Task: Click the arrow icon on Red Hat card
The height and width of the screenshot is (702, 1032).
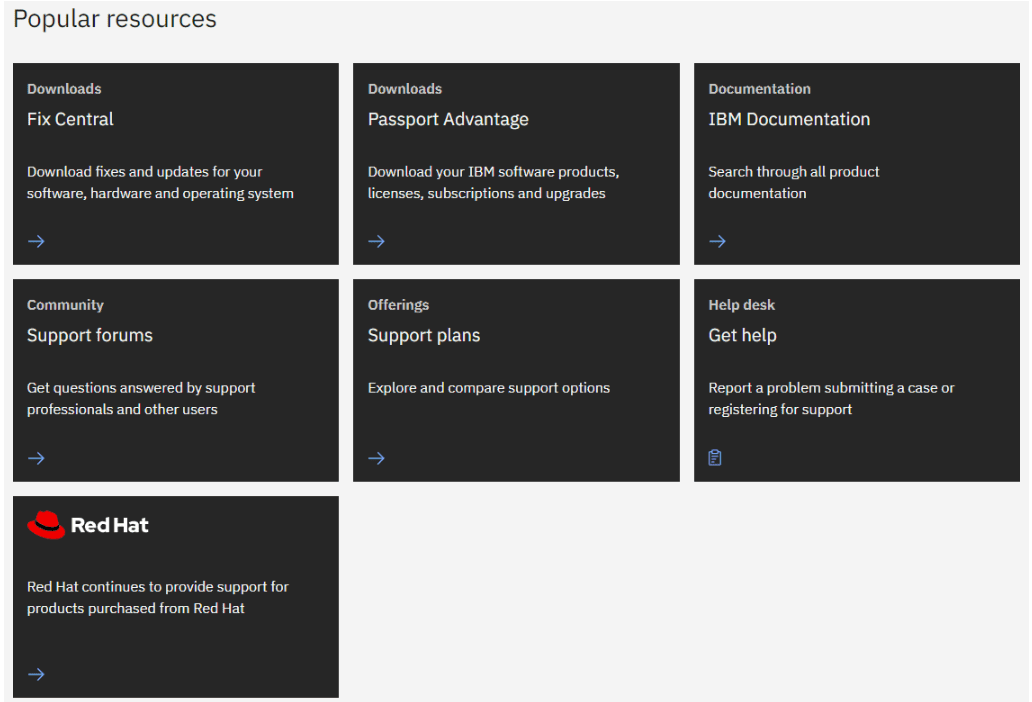Action: 36,674
